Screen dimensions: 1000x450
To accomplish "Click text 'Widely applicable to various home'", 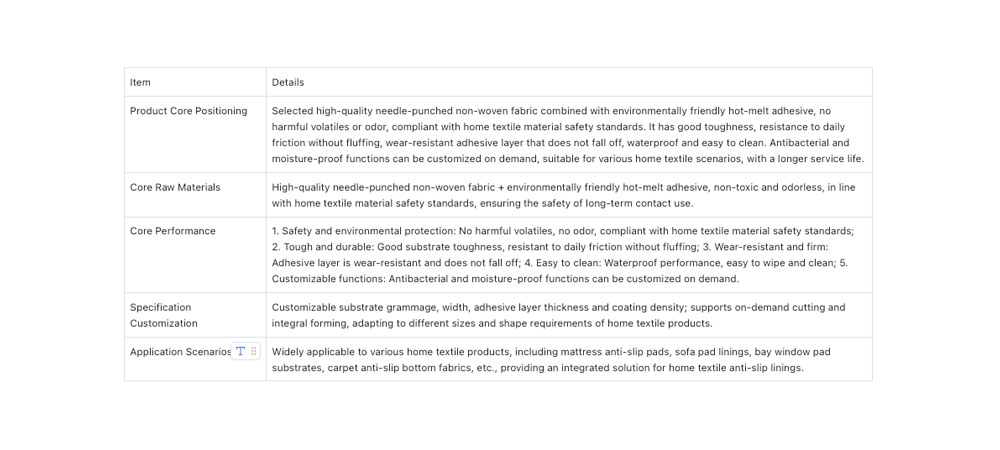I will click(355, 352).
